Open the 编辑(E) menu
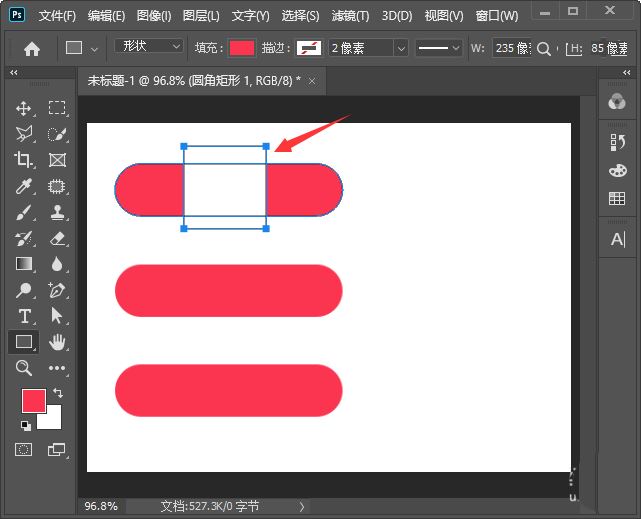Viewport: 641px width, 519px height. (106, 16)
